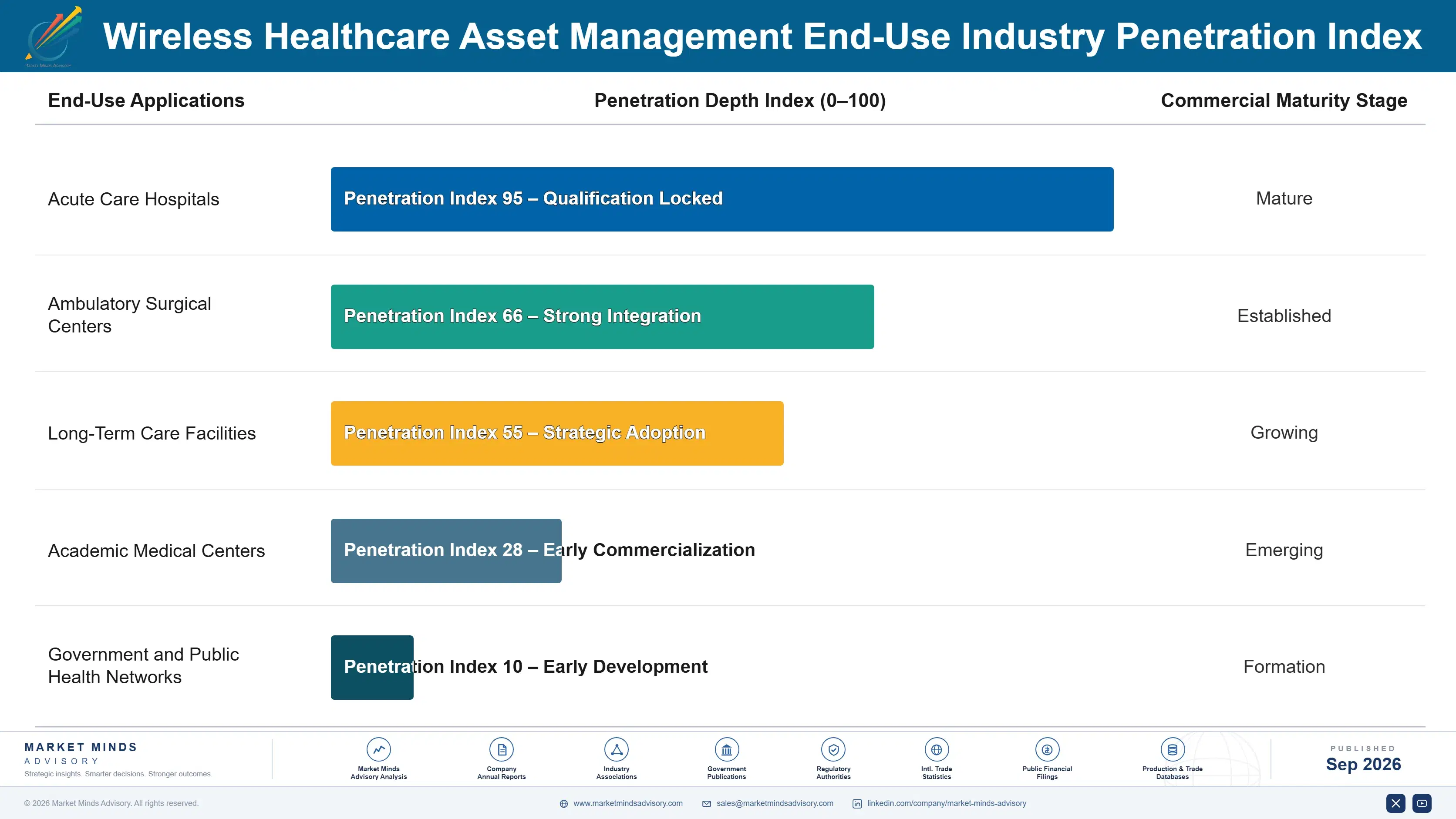This screenshot has width=1456, height=819.
Task: Click the Public Financial Filings icon
Action: pyautogui.click(x=1047, y=749)
